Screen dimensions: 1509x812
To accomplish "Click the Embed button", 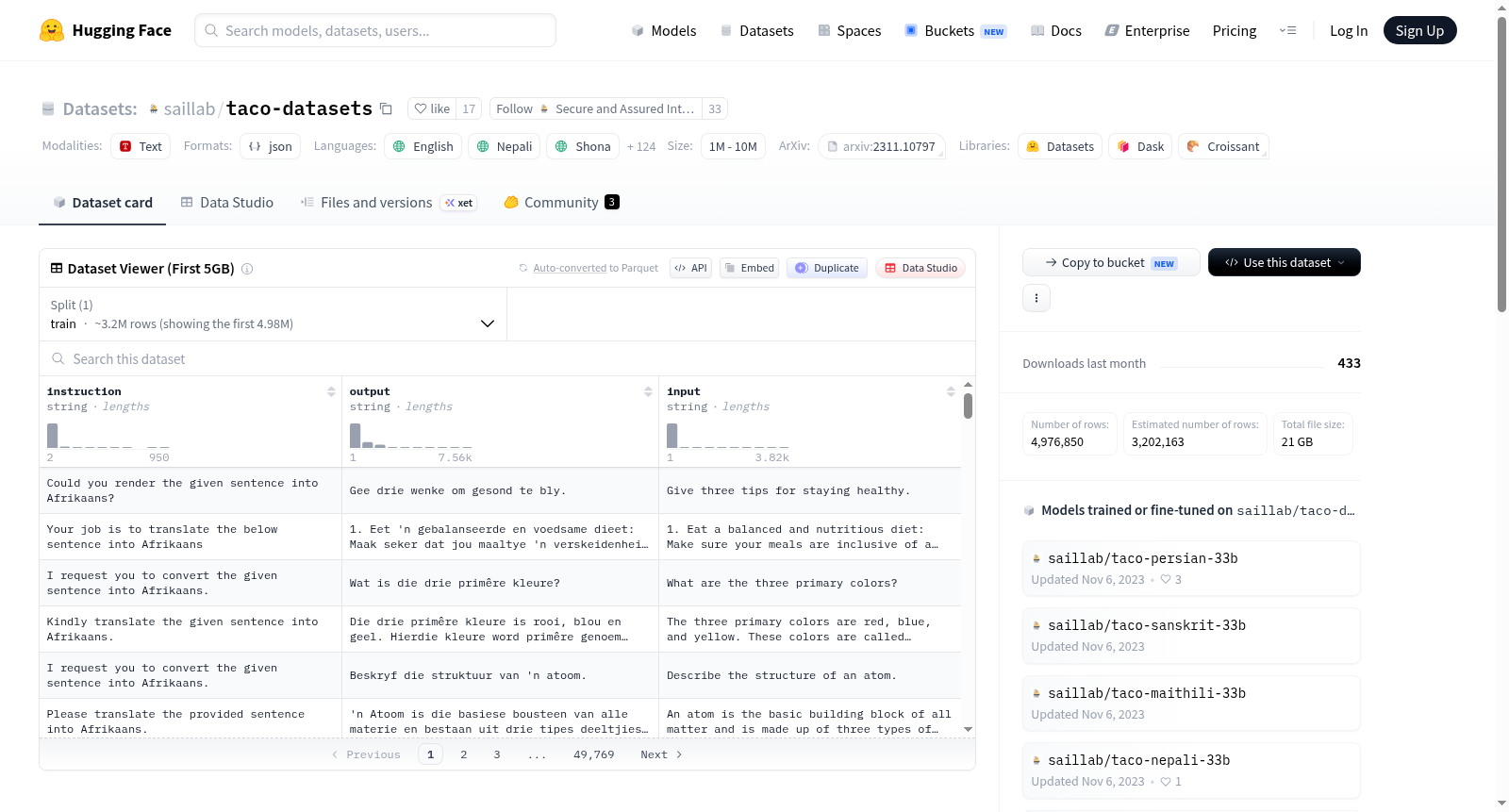I will tap(749, 268).
